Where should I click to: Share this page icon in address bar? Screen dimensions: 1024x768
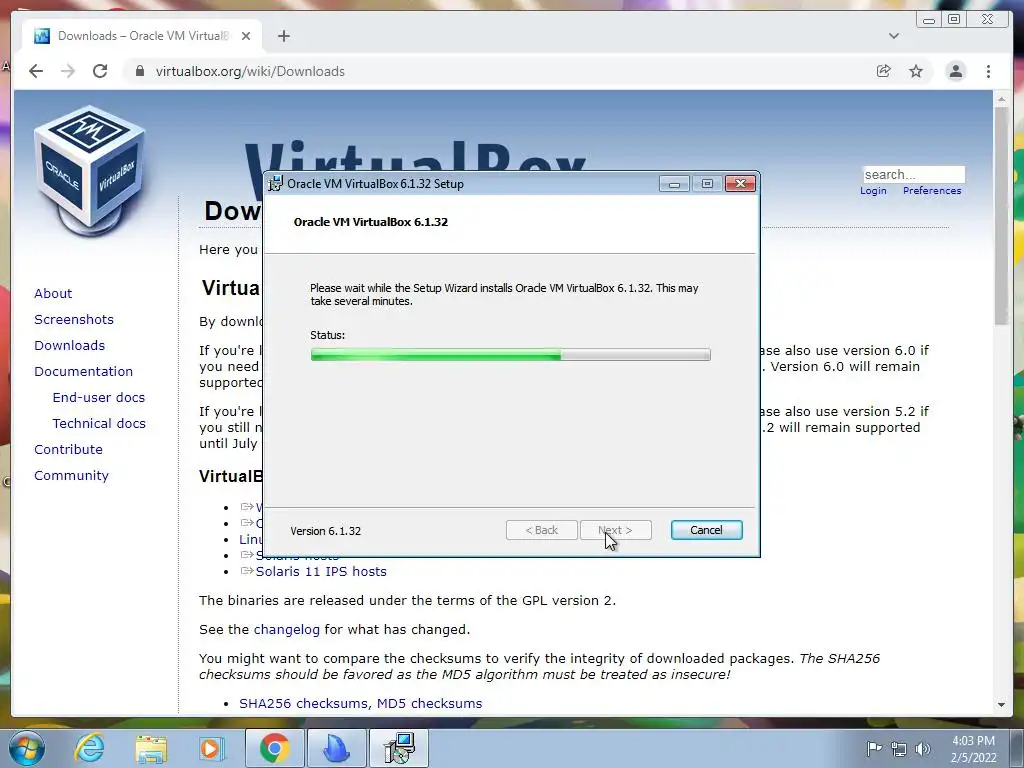[x=884, y=71]
